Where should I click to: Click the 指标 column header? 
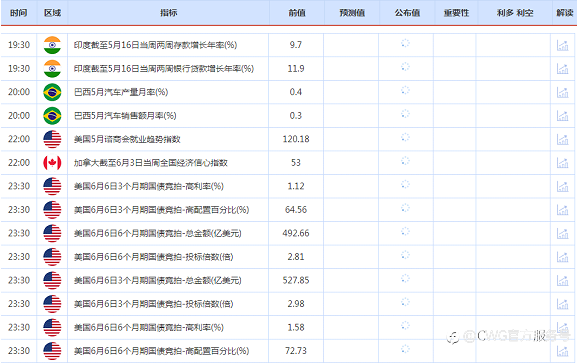168,13
